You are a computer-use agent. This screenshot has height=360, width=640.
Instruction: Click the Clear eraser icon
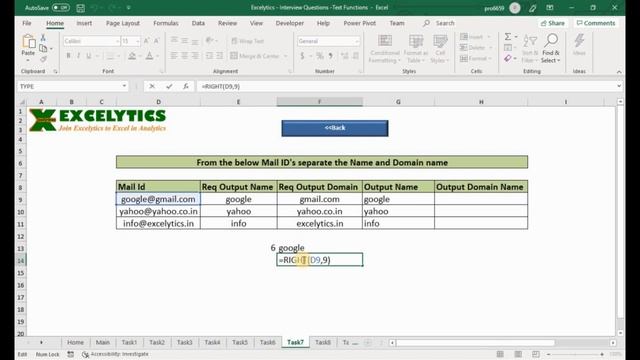[x=508, y=59]
